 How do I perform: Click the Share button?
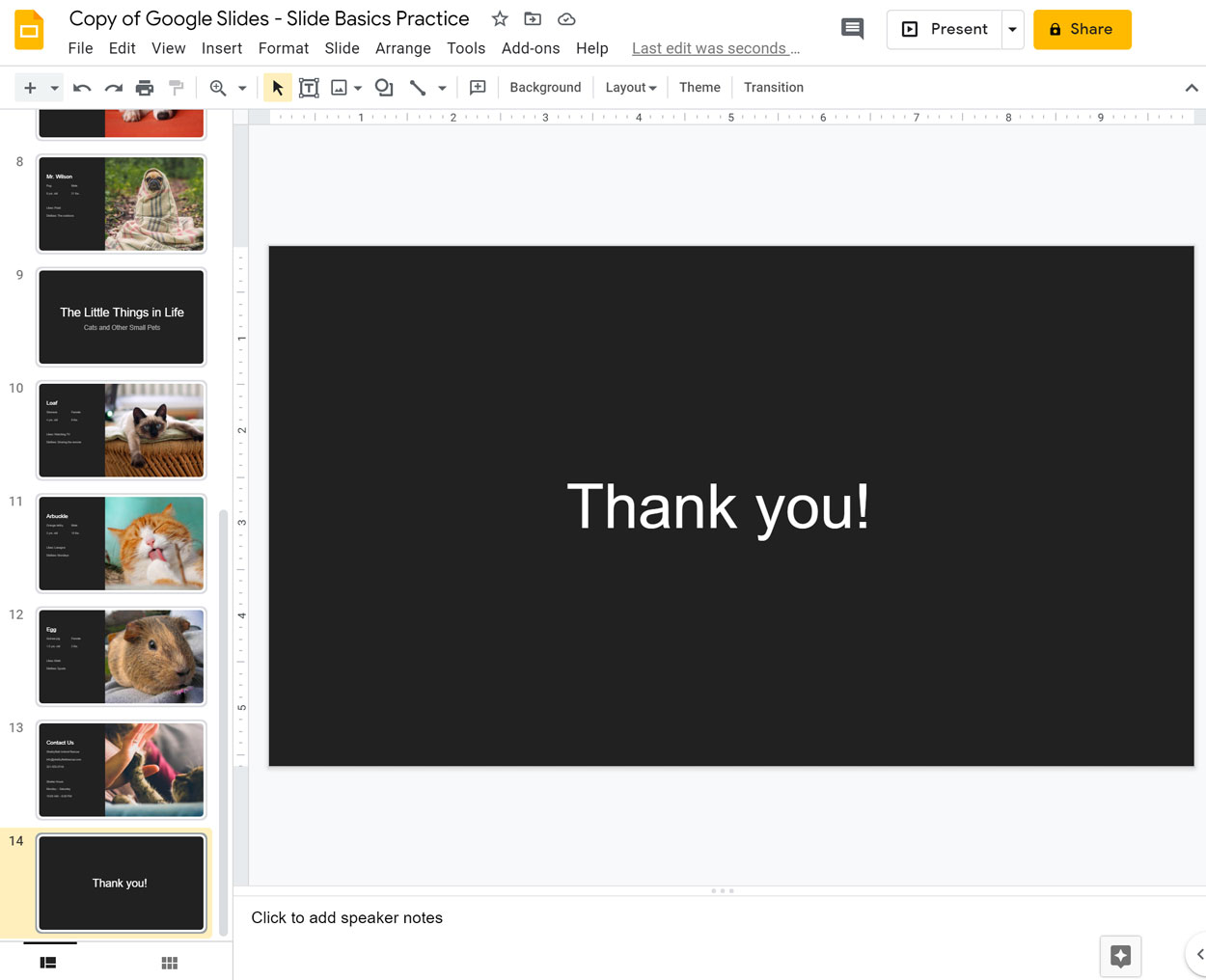click(1082, 29)
